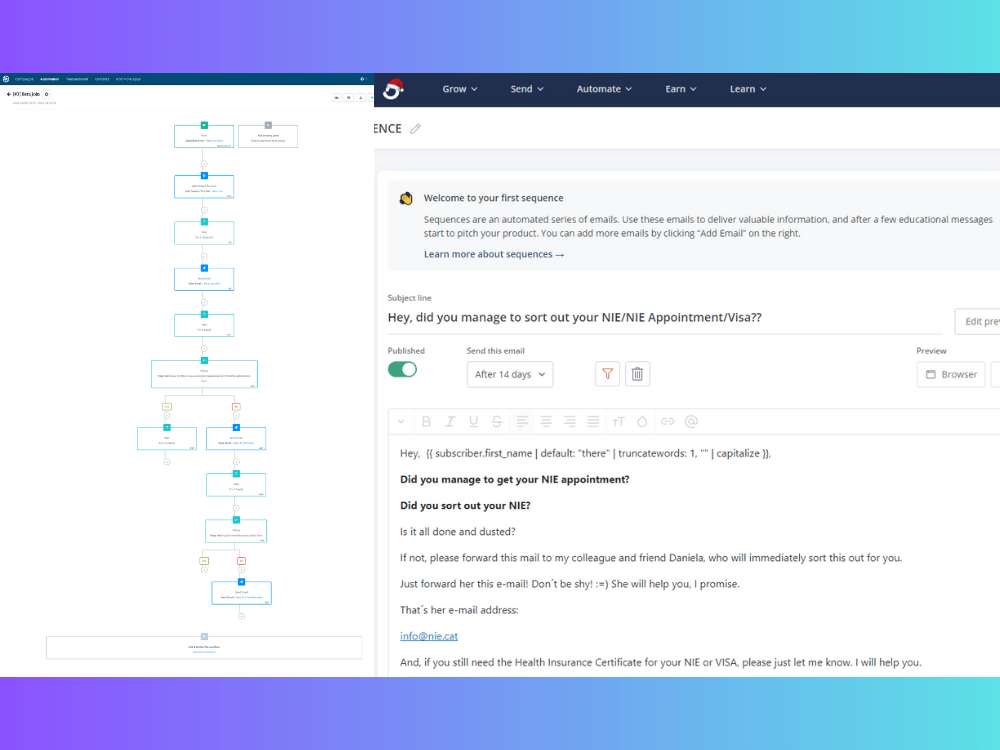Preview the email in Browser mode
The height and width of the screenshot is (750, 1000).
coord(950,374)
